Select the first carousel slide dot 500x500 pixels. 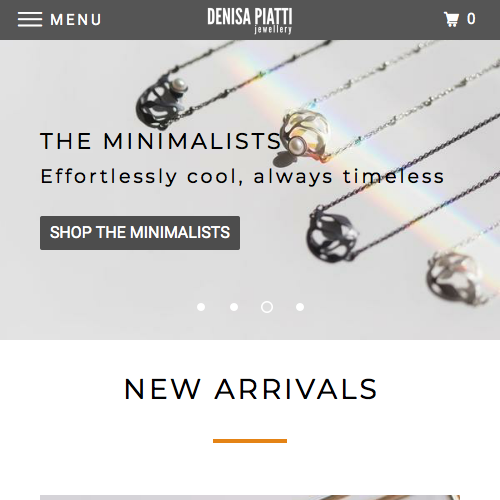(201, 307)
